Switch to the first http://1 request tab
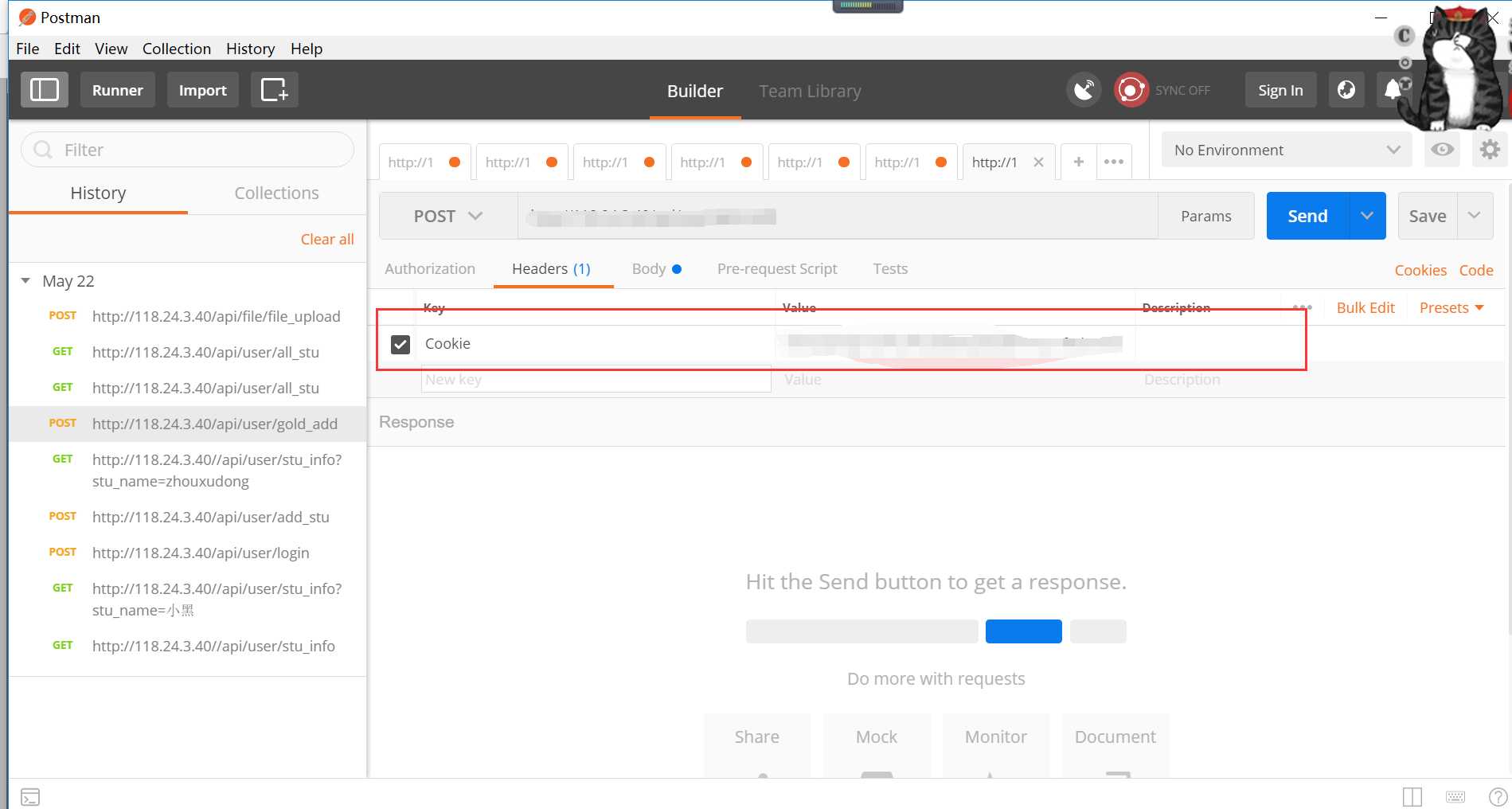The height and width of the screenshot is (809, 1512). (424, 162)
